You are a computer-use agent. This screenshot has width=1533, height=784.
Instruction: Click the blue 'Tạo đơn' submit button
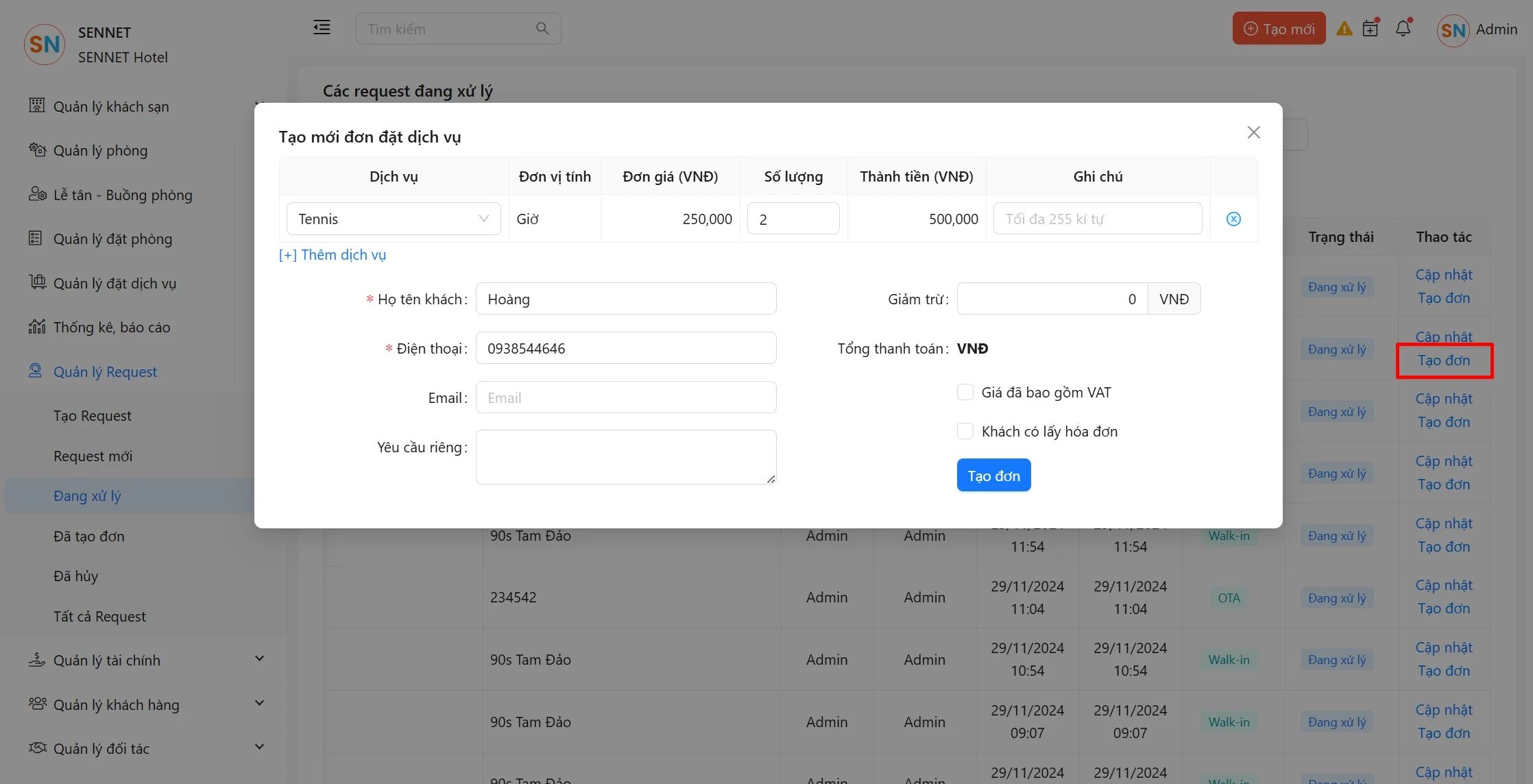[x=993, y=476]
